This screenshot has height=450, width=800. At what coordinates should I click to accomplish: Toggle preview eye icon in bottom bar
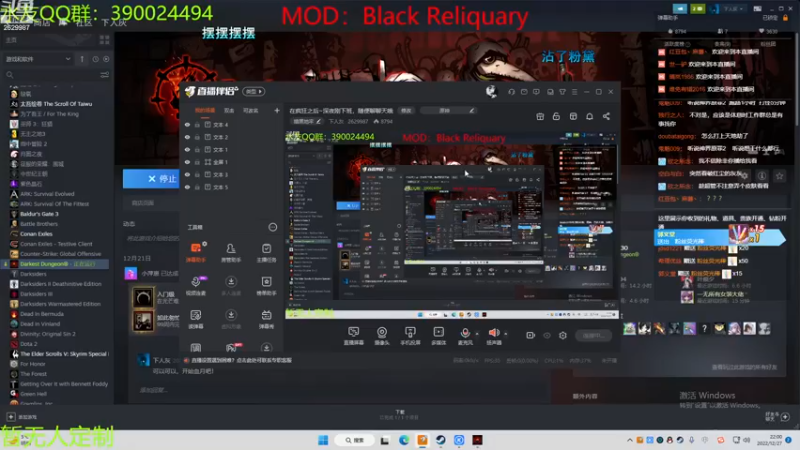coord(547,335)
